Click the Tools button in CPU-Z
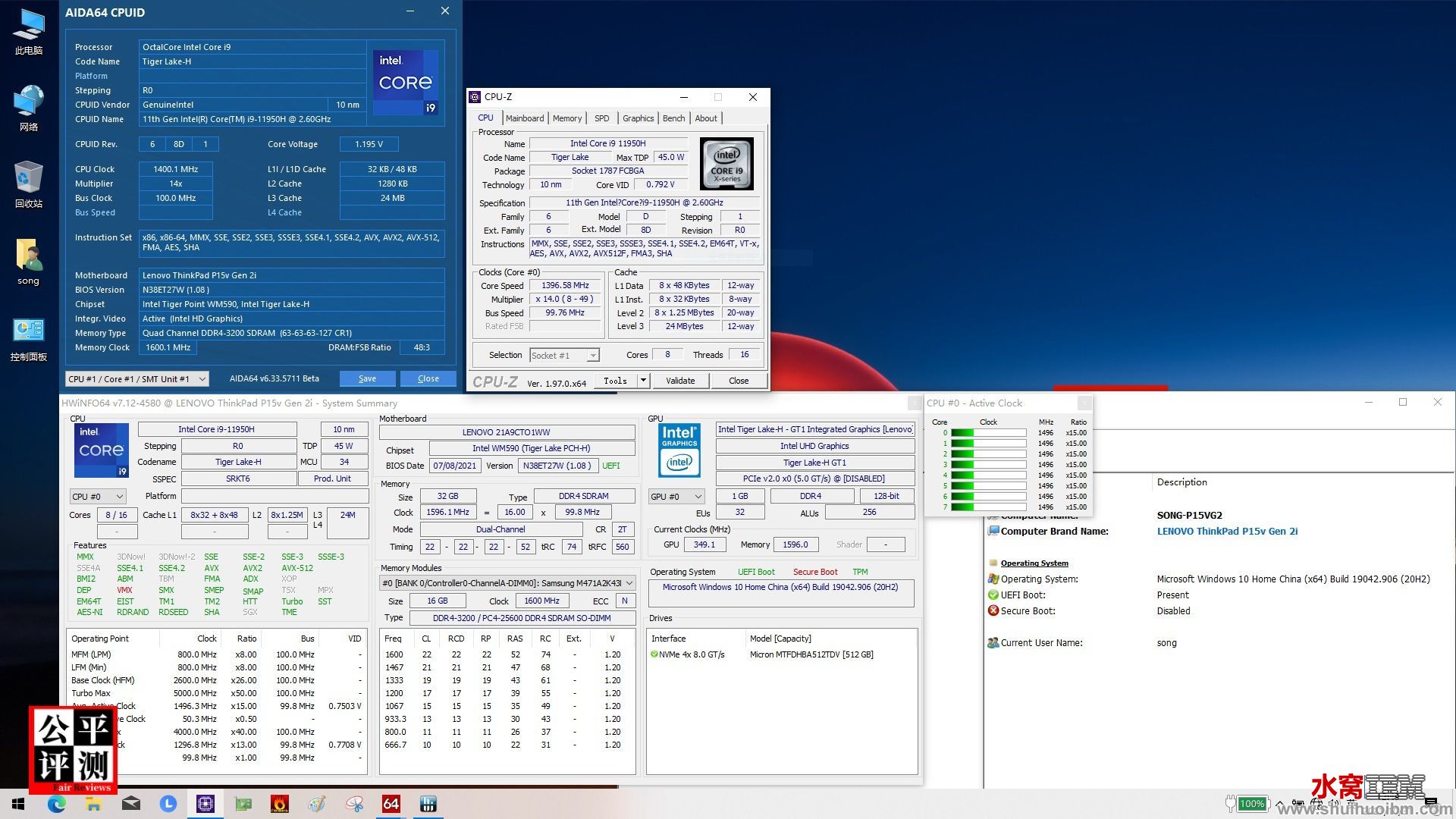Screen dimensions: 1456x819 click(x=615, y=381)
